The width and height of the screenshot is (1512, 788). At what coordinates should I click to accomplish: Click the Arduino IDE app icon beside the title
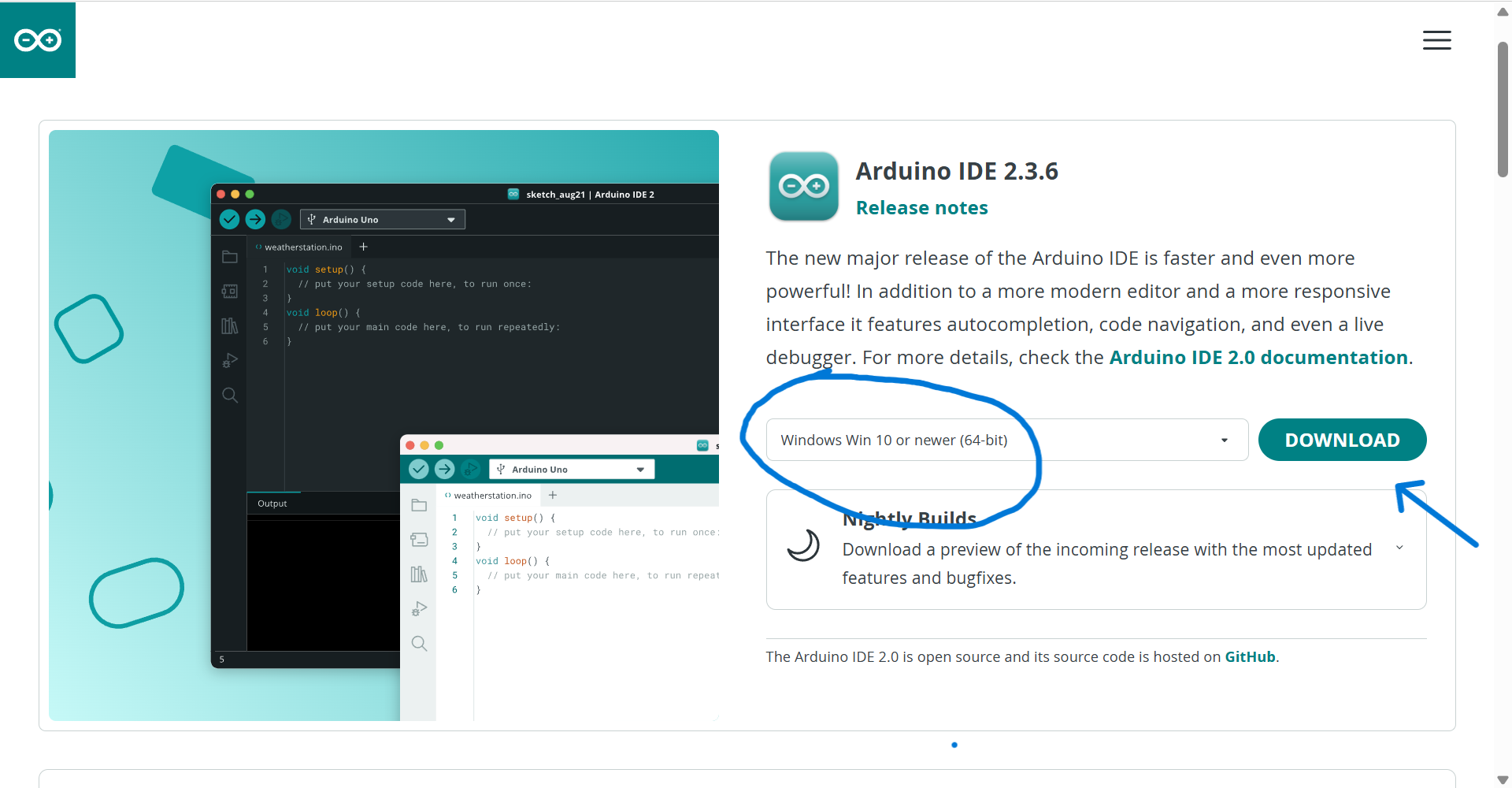coord(803,186)
